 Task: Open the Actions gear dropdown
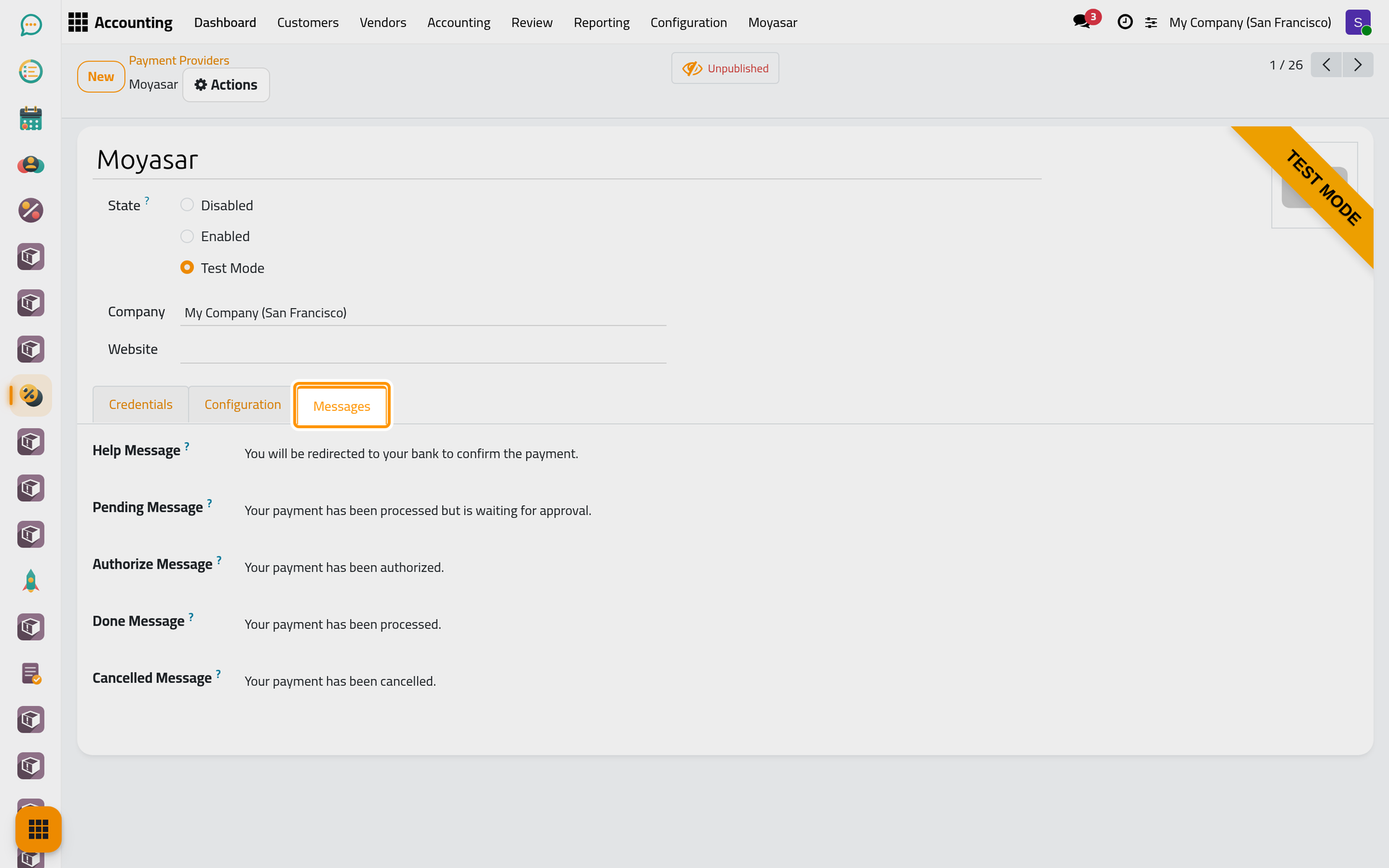pyautogui.click(x=226, y=85)
